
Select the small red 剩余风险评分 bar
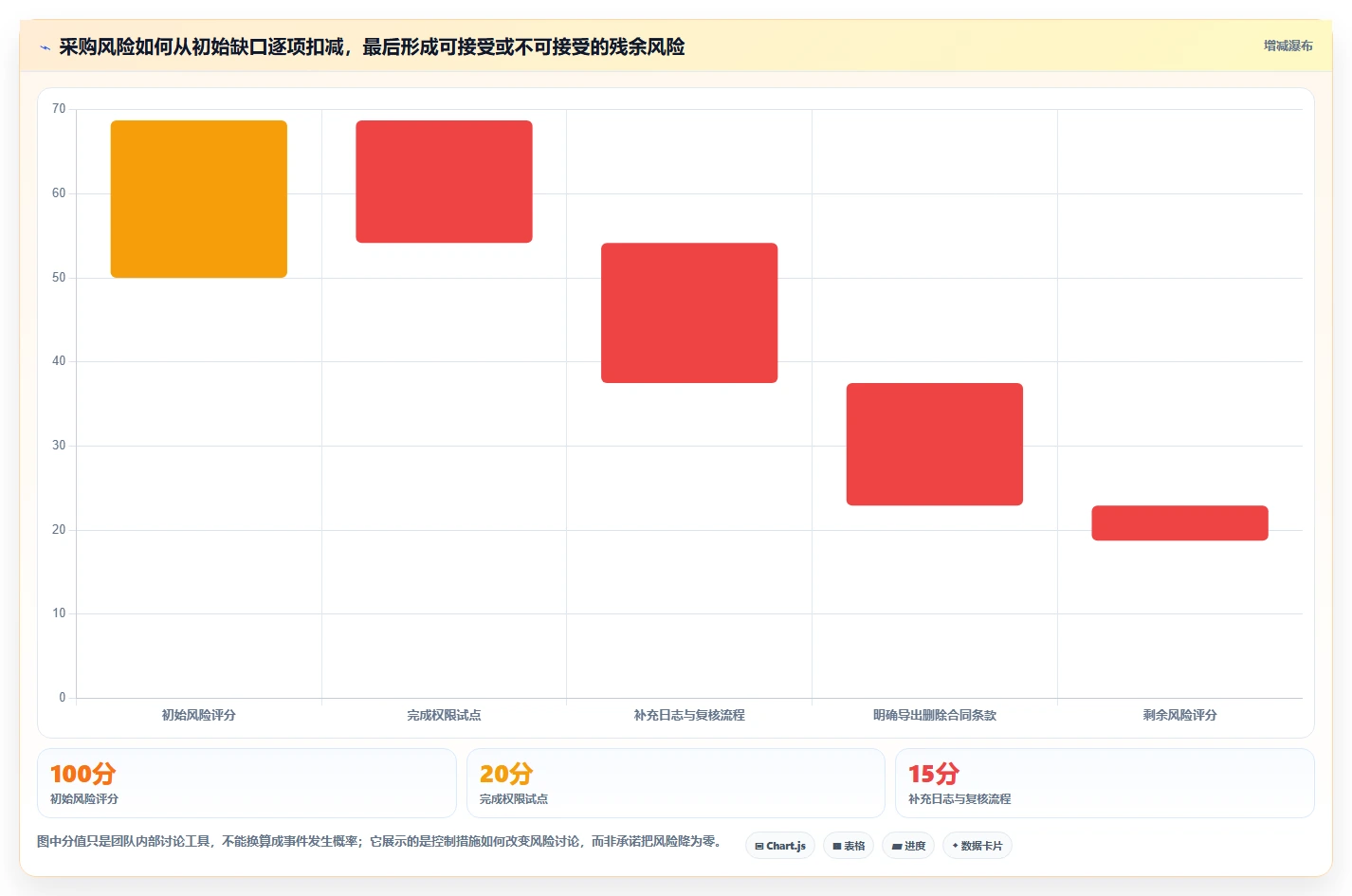click(1179, 523)
